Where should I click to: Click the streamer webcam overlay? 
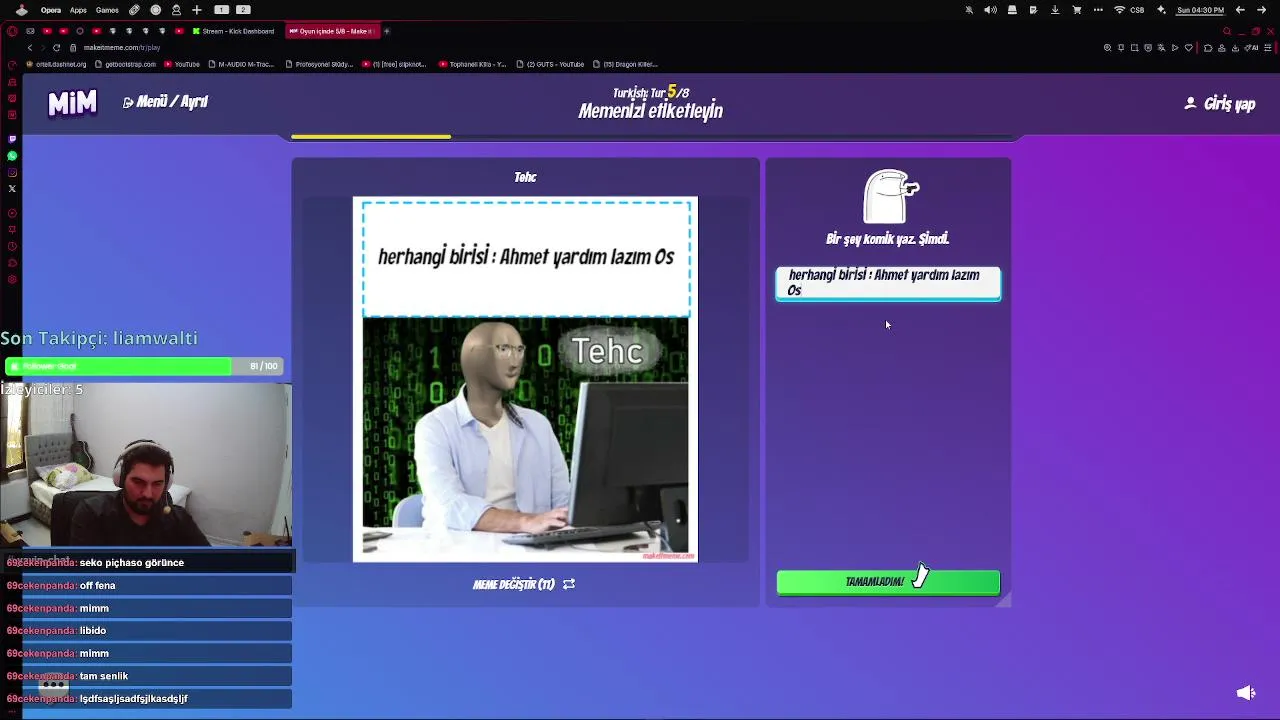point(146,464)
